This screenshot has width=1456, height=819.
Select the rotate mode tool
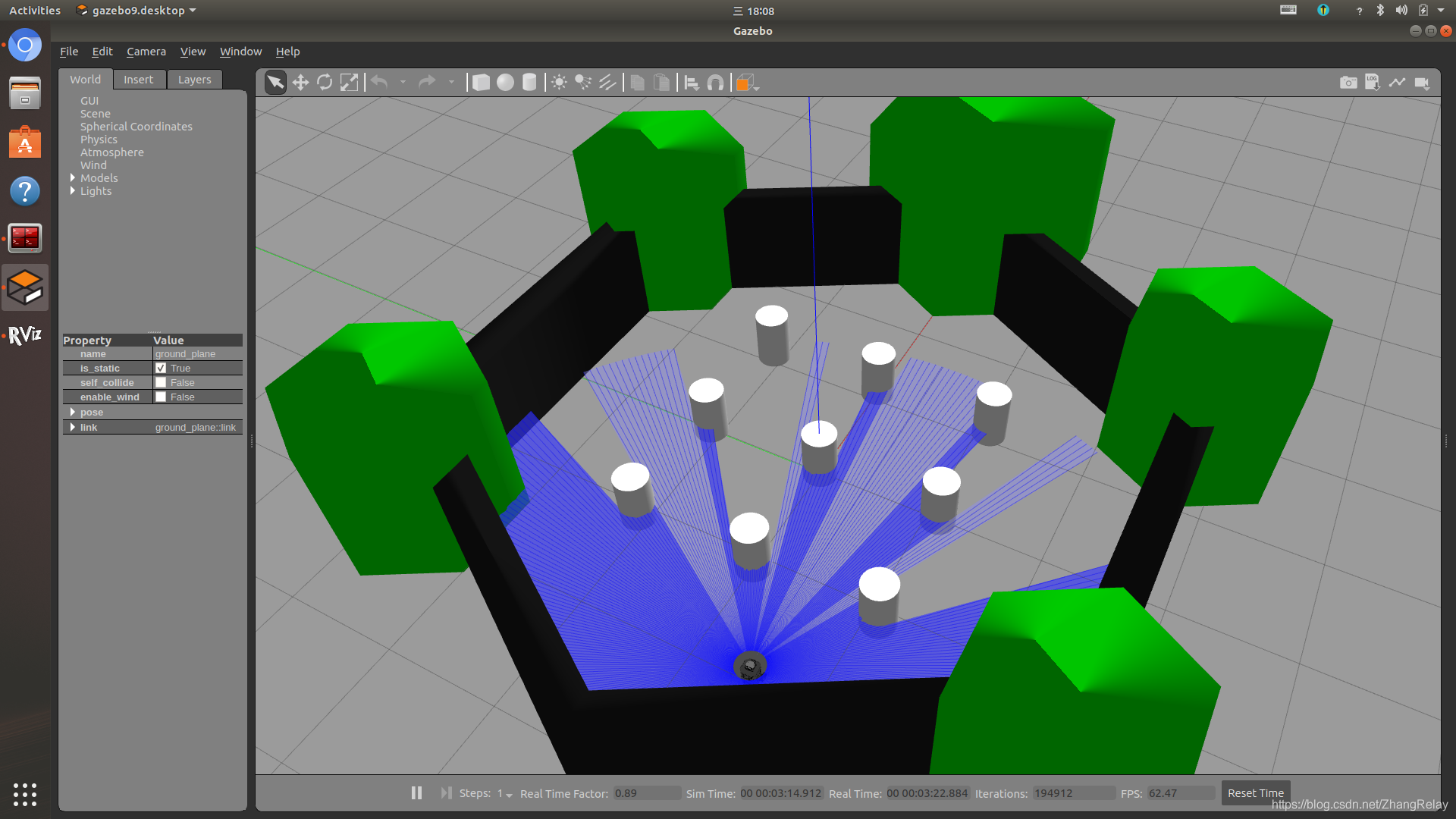click(325, 82)
